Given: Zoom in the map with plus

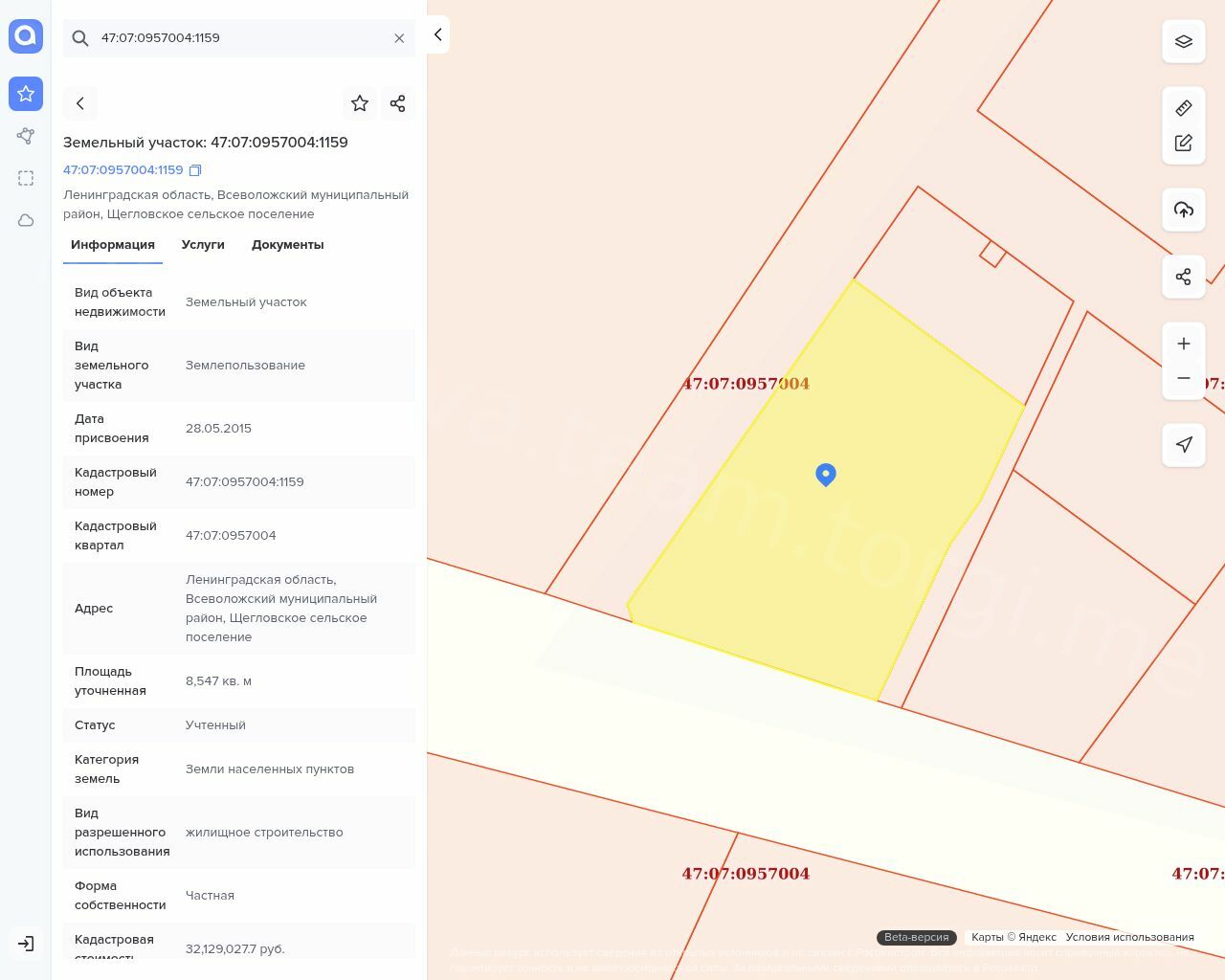Looking at the screenshot, I should (1184, 344).
